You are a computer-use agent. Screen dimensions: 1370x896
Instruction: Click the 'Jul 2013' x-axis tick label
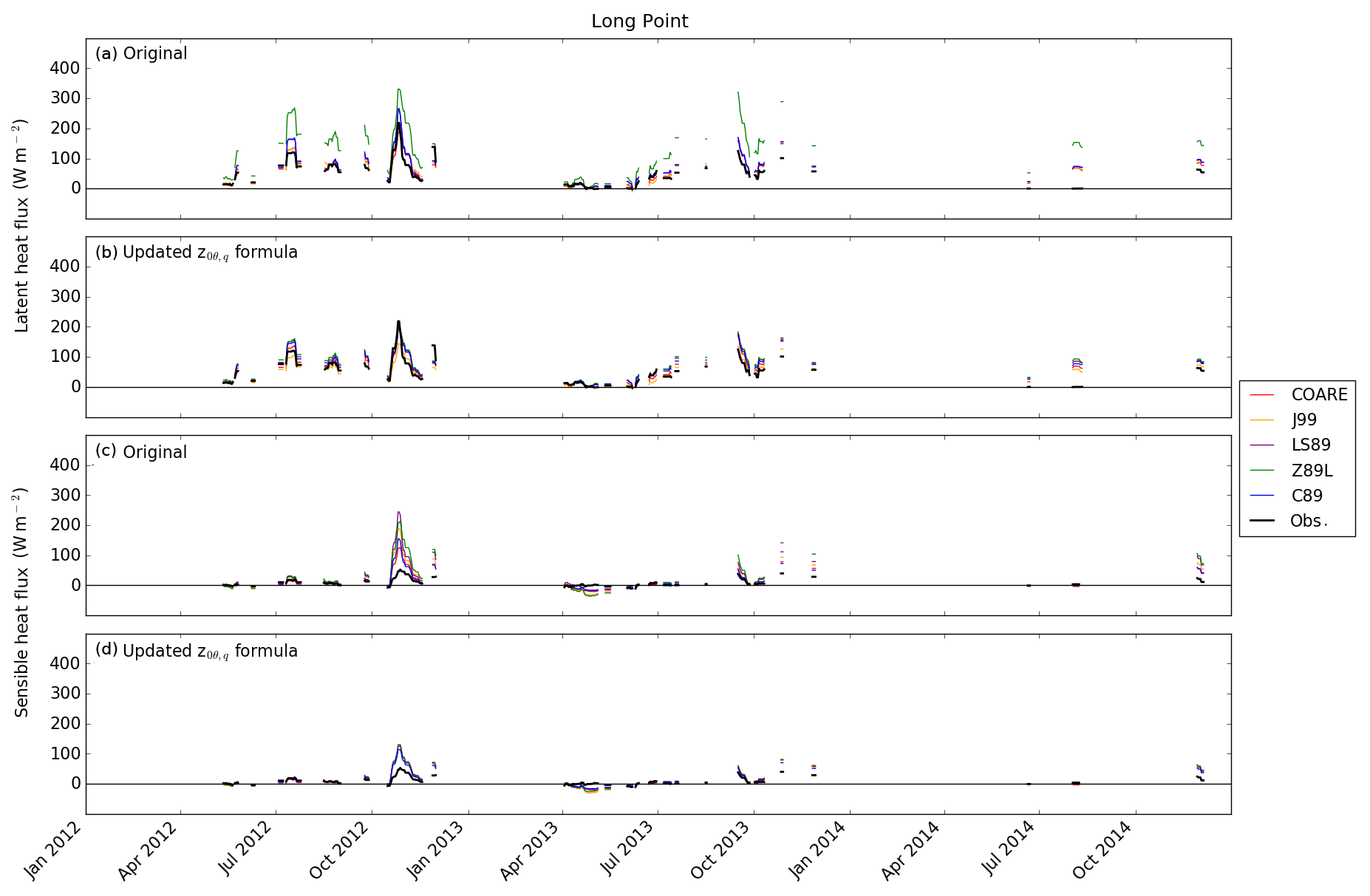(x=627, y=849)
